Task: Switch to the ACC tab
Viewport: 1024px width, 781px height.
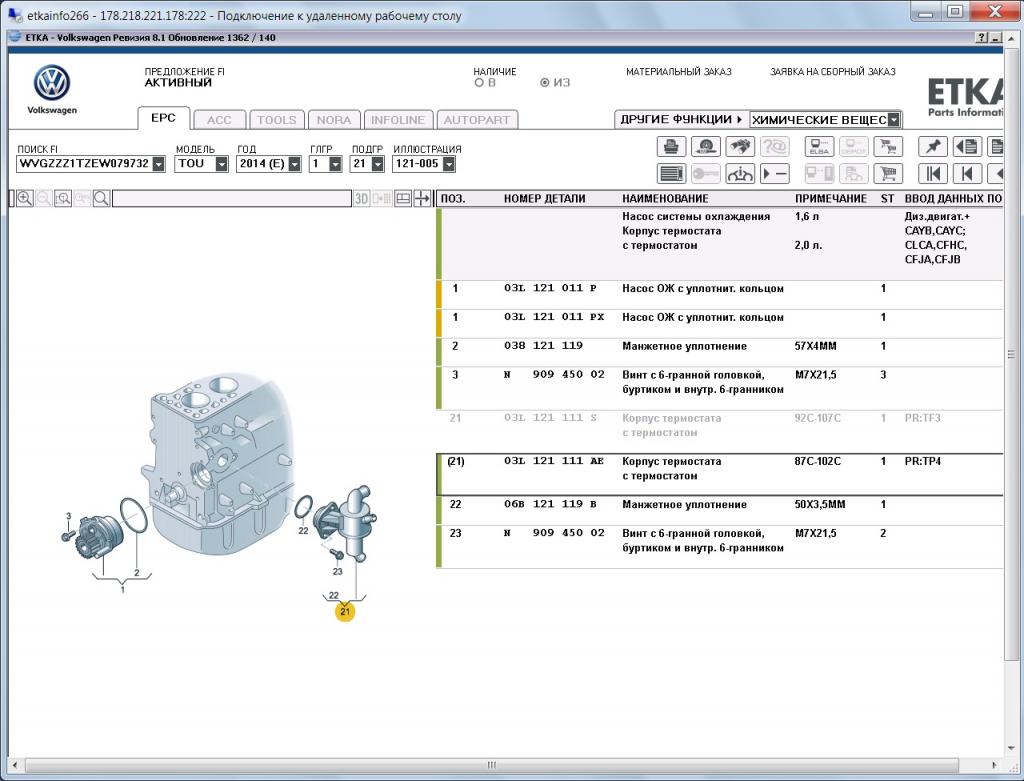Action: [219, 120]
